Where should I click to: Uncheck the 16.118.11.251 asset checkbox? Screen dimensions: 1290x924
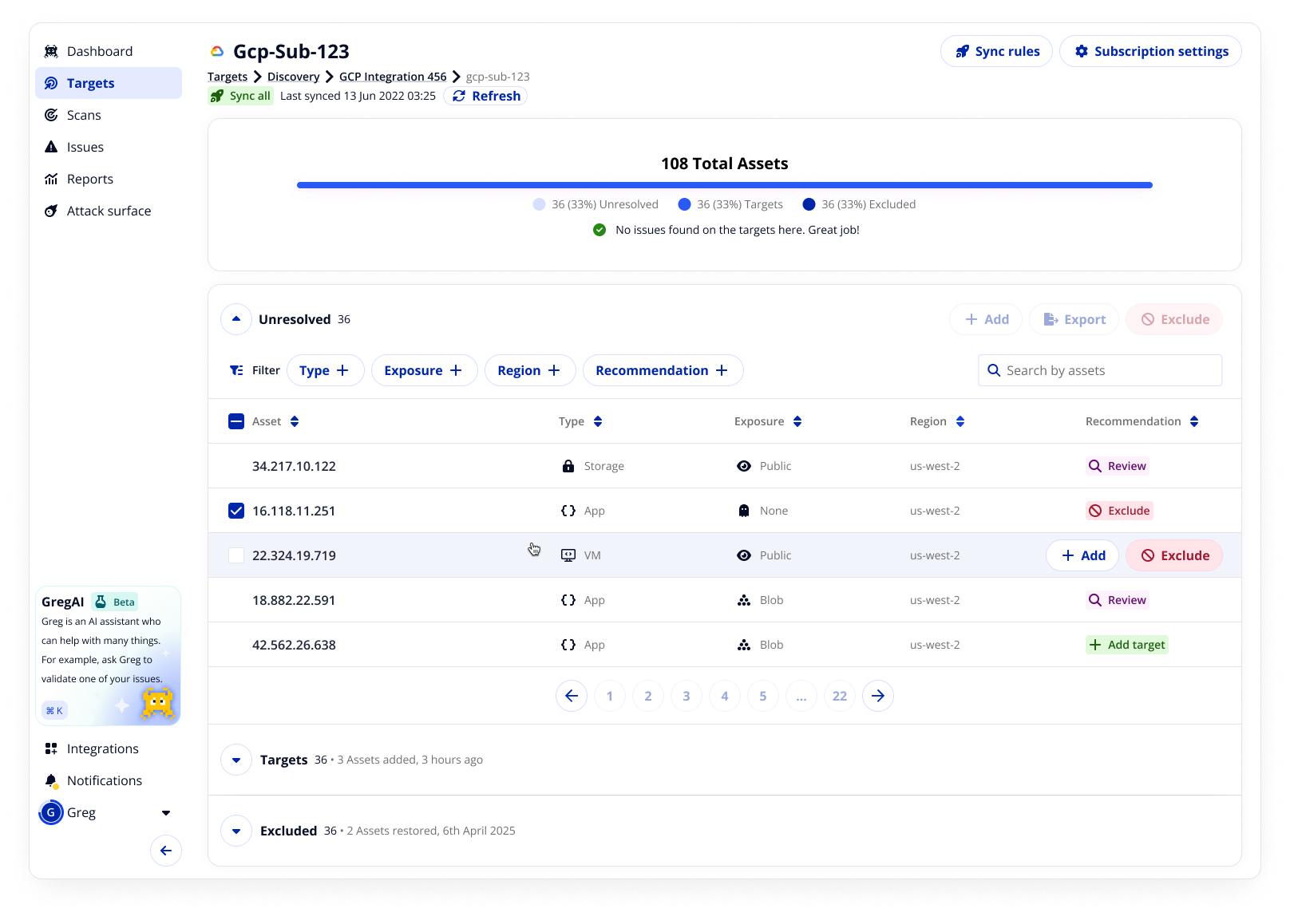[x=236, y=511]
